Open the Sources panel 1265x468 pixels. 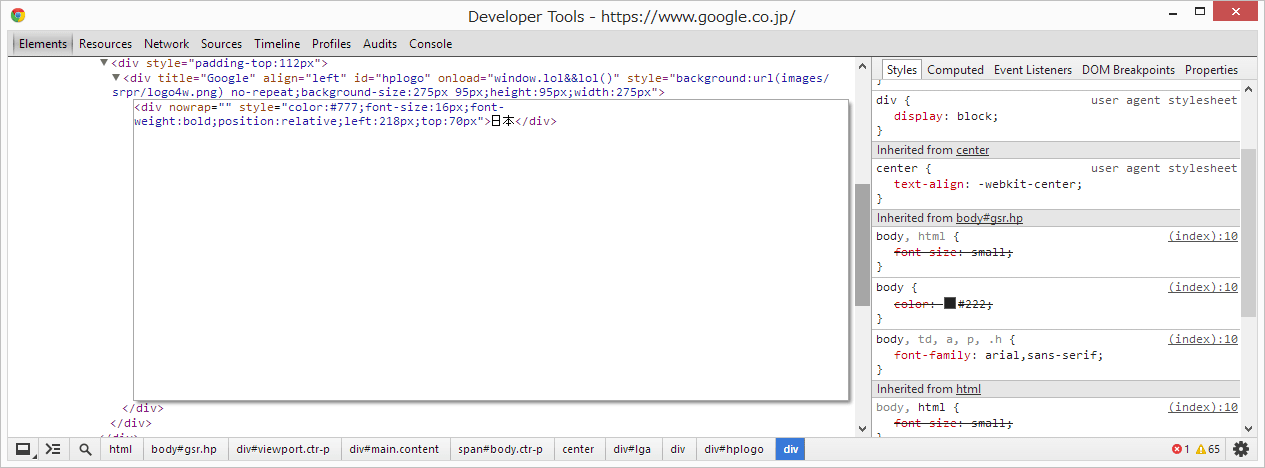click(222, 44)
